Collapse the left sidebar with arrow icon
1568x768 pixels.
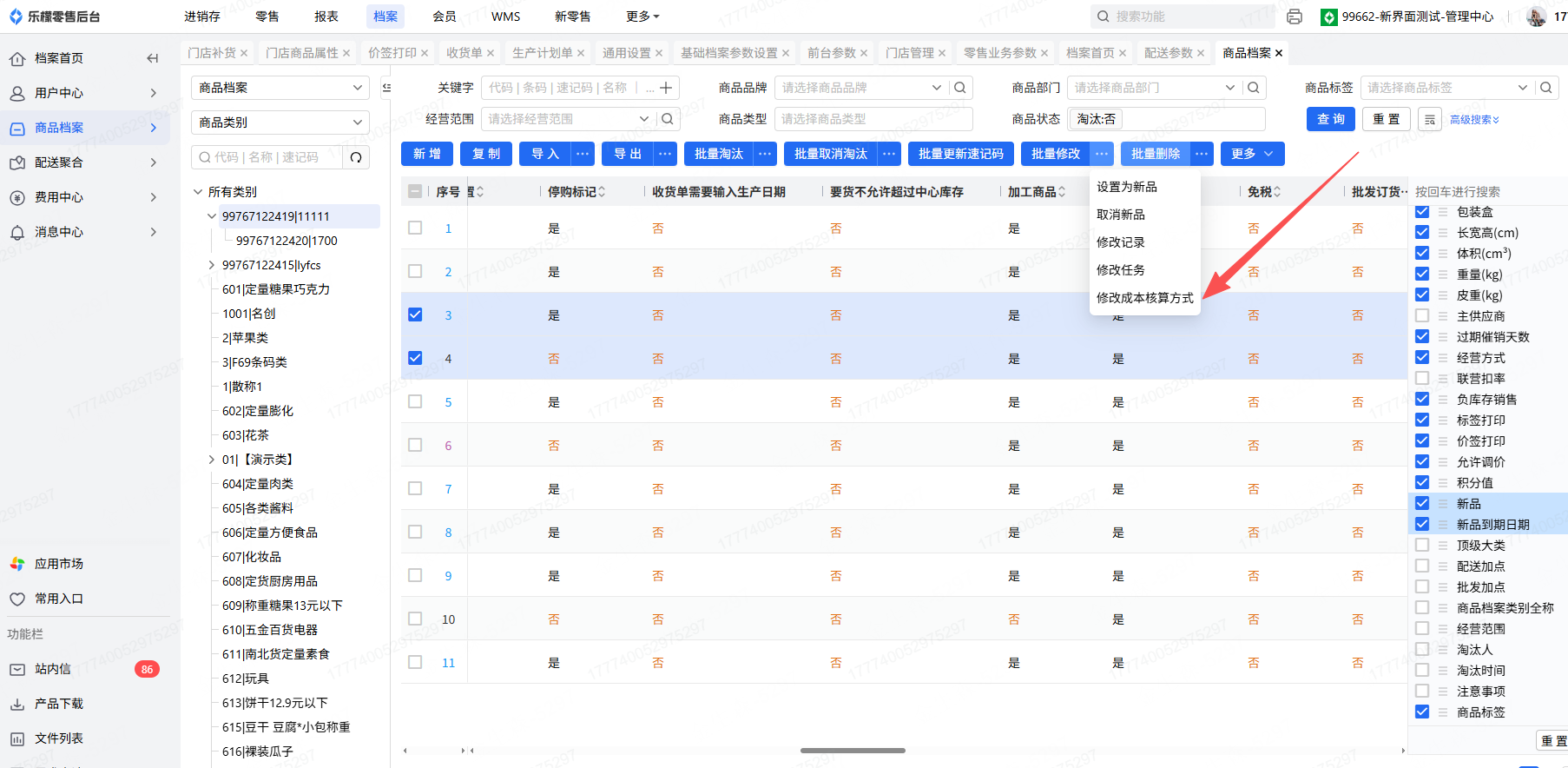[153, 58]
